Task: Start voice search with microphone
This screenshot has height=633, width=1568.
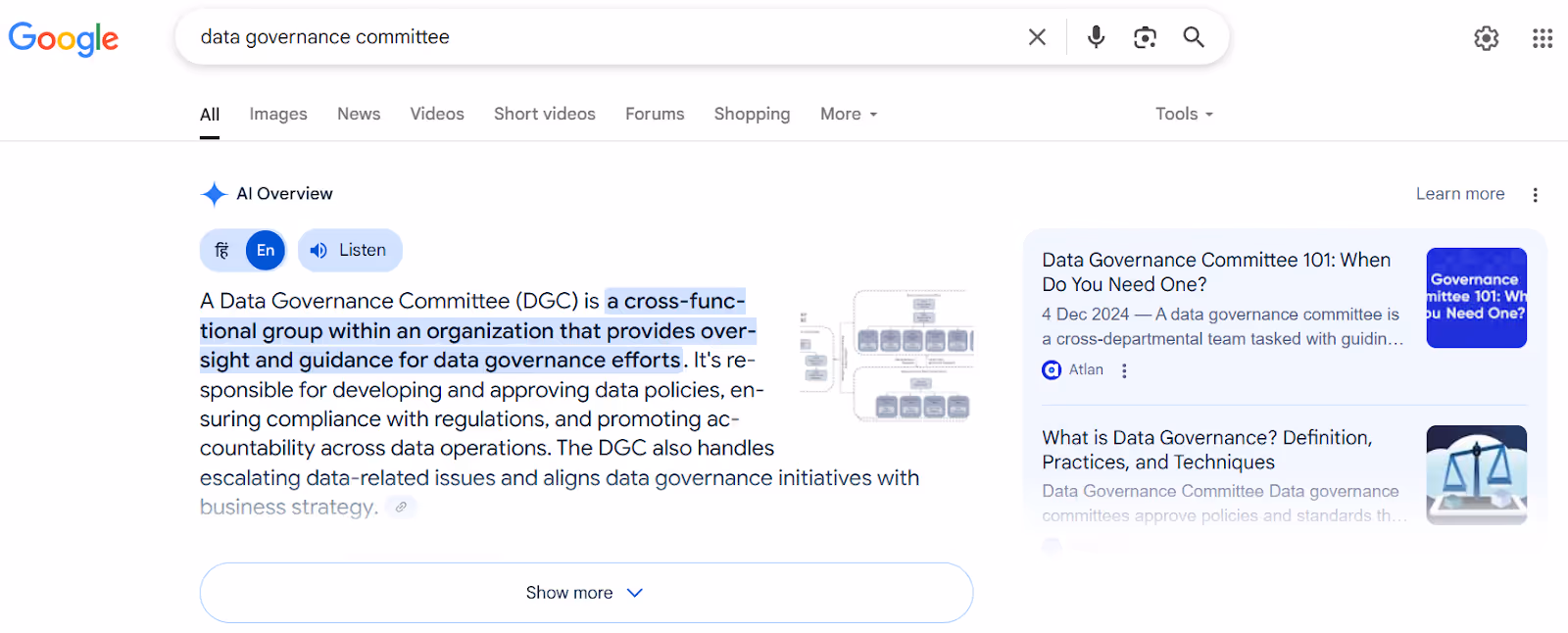Action: coord(1096,37)
